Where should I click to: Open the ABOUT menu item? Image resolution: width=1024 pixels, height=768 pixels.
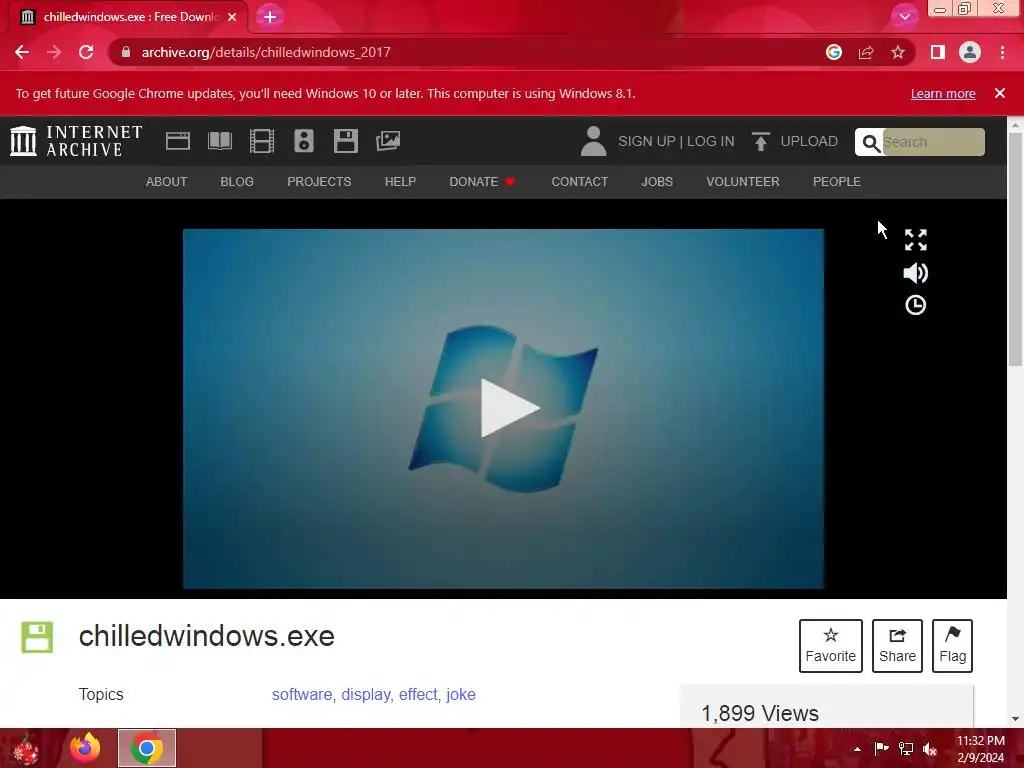(167, 182)
